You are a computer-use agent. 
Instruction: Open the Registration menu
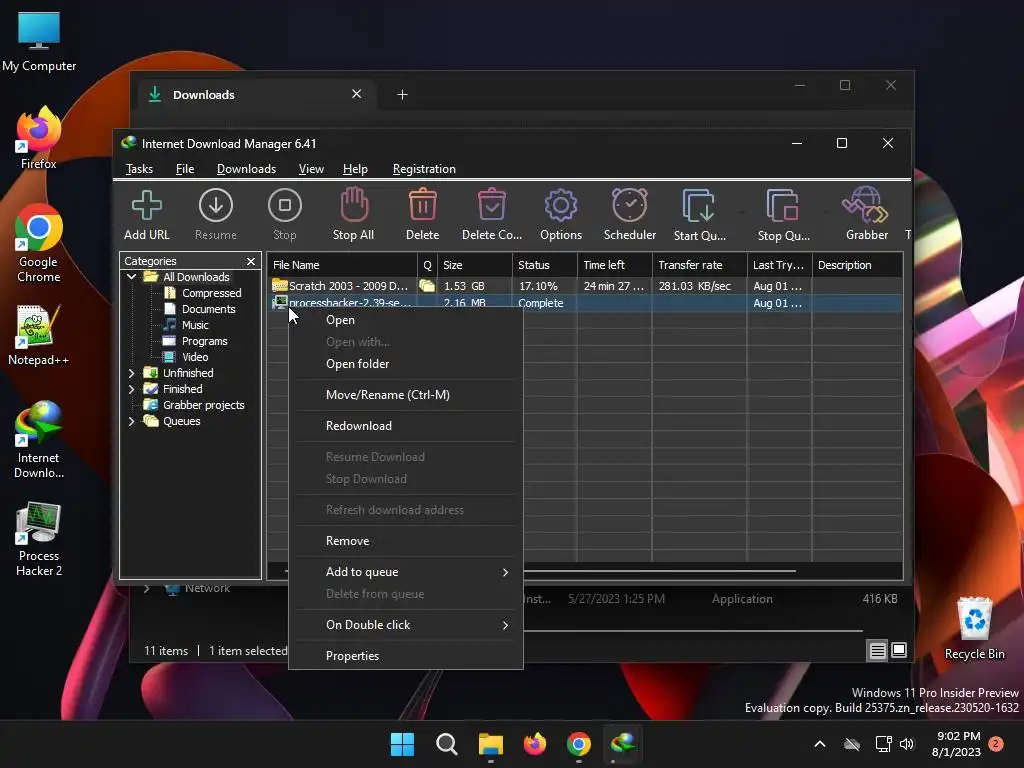[x=424, y=169]
